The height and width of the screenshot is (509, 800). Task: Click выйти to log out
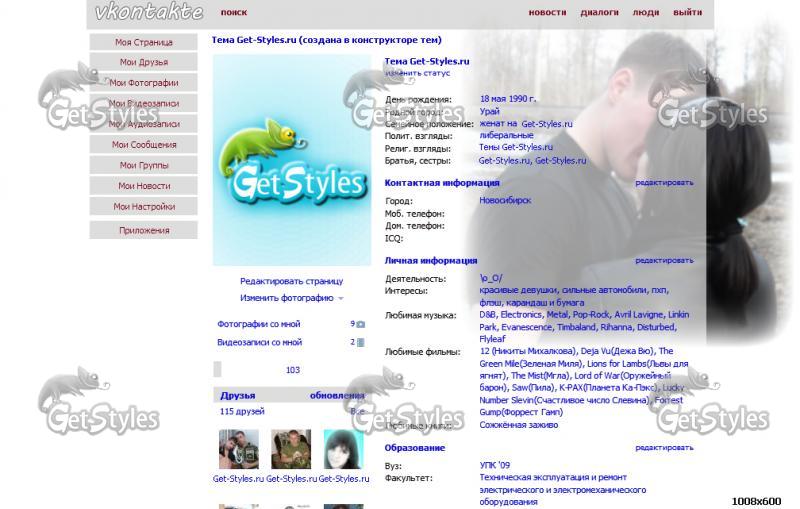pos(687,12)
